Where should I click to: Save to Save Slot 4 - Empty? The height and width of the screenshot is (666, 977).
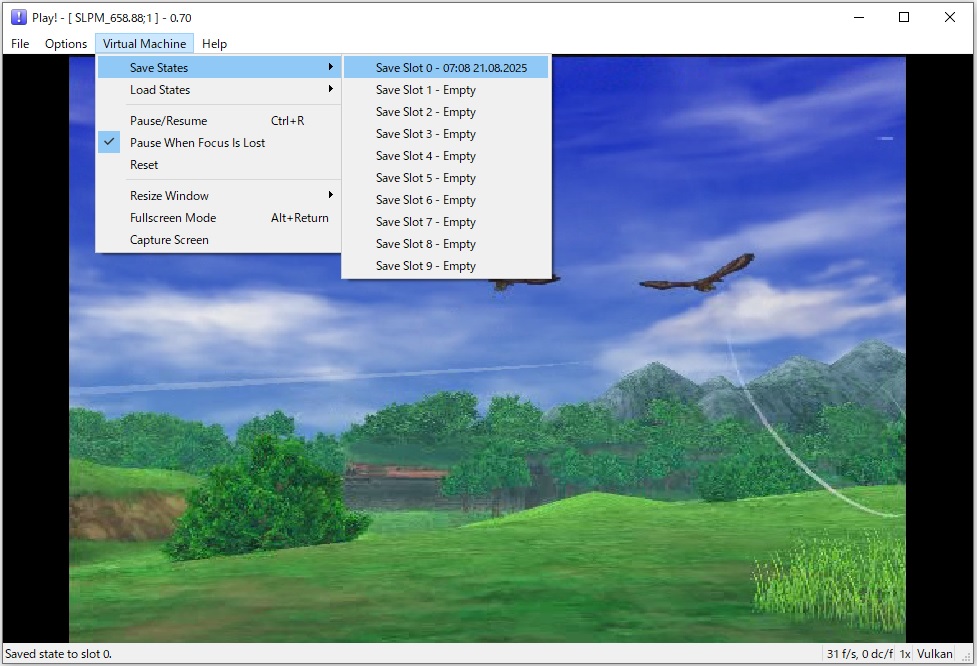point(446,156)
